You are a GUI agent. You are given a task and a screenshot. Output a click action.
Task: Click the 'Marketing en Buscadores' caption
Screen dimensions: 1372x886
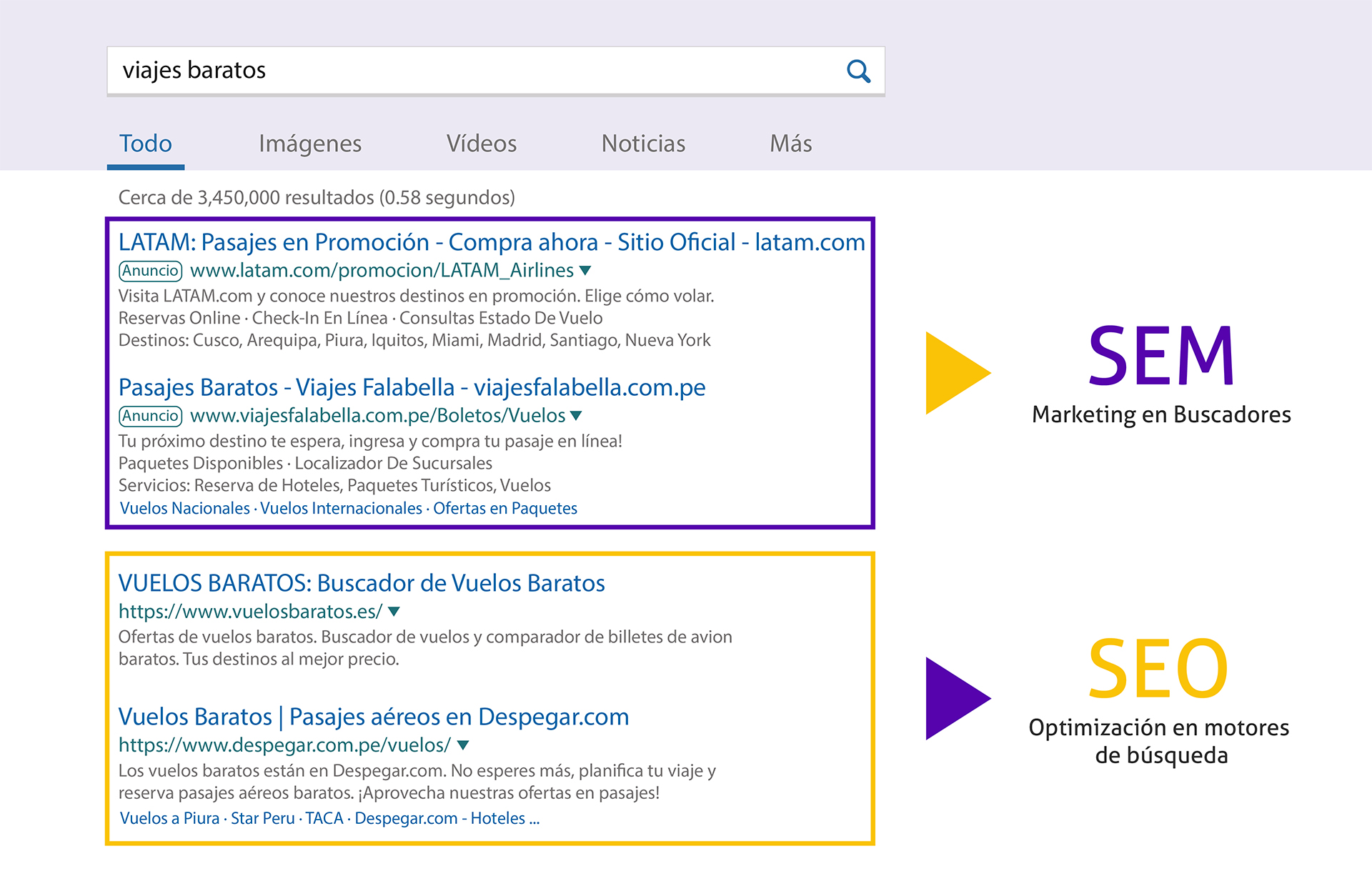click(1161, 415)
